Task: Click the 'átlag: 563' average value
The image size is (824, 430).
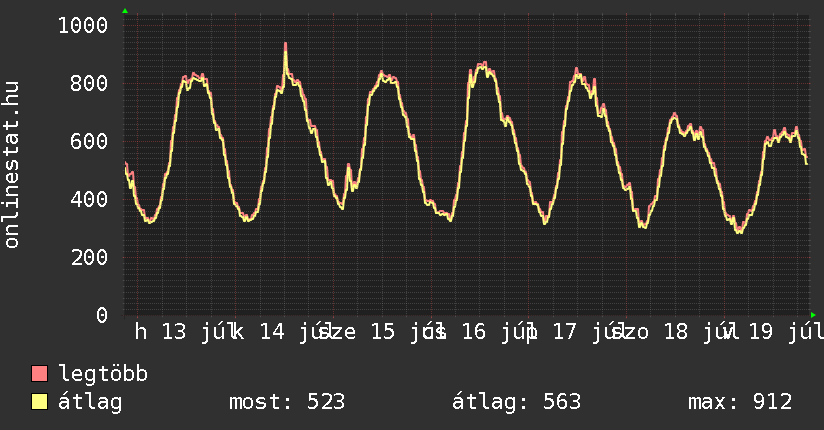Action: pyautogui.click(x=517, y=402)
